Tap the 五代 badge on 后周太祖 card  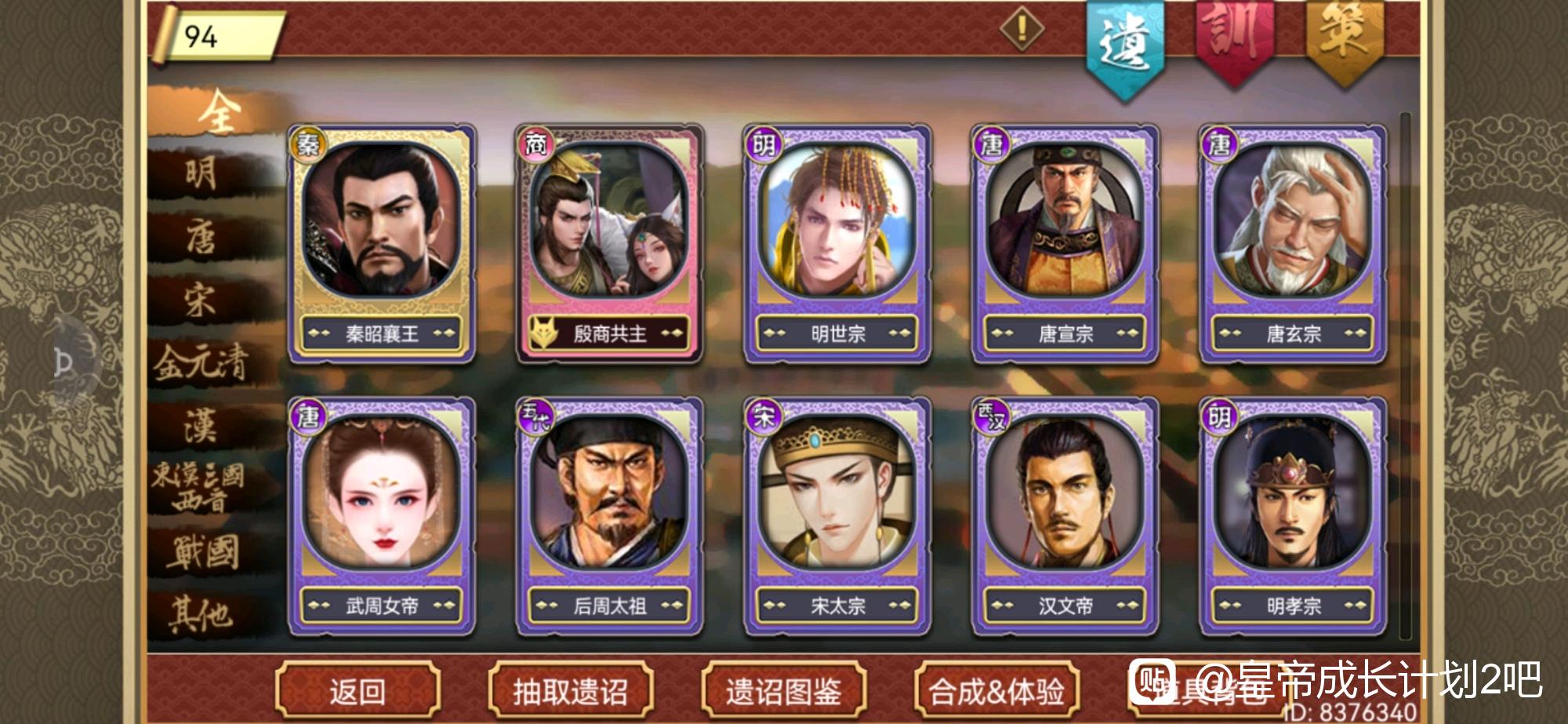coord(536,416)
